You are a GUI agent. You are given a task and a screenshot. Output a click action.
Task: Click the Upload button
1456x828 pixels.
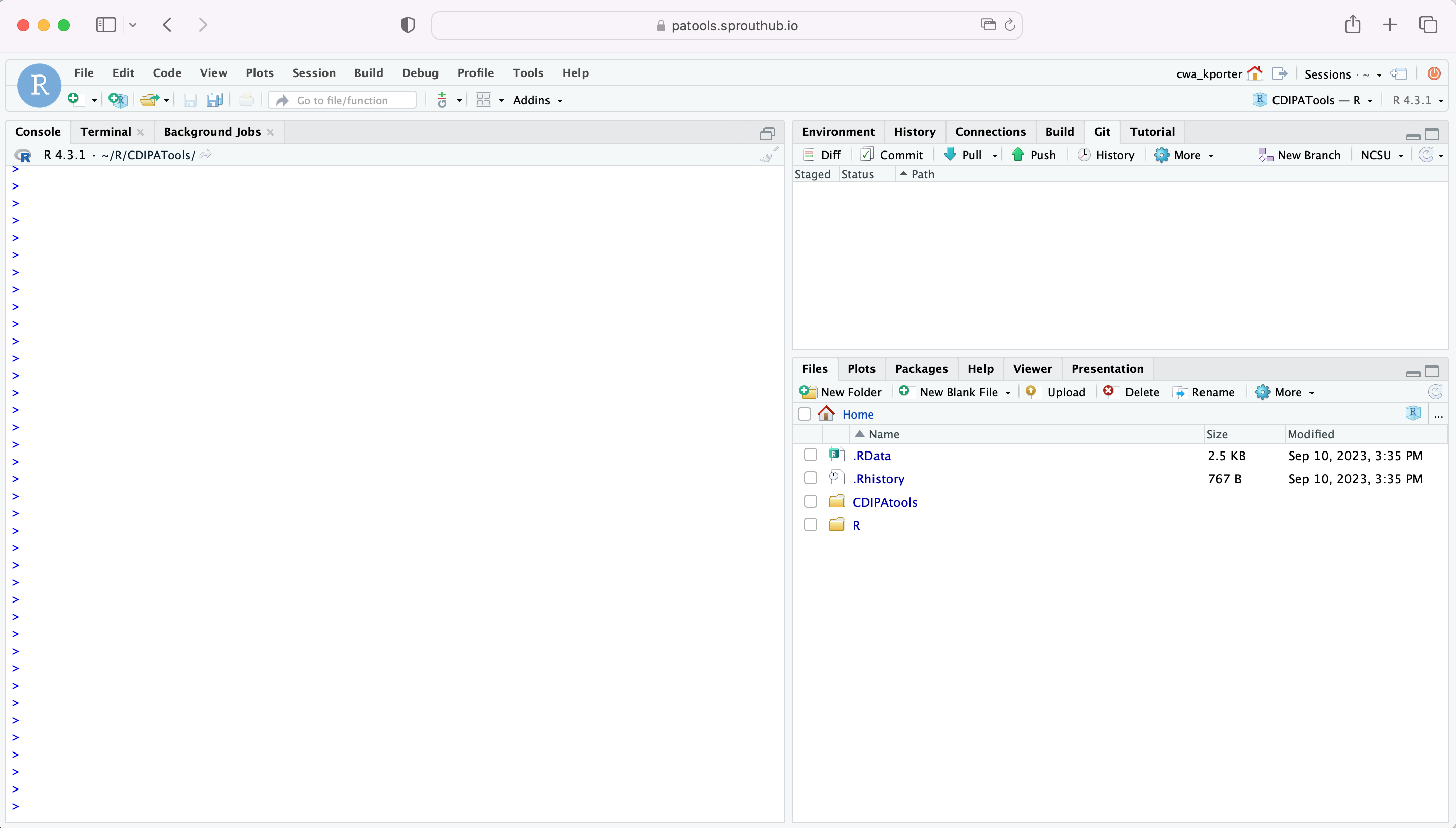(1055, 392)
